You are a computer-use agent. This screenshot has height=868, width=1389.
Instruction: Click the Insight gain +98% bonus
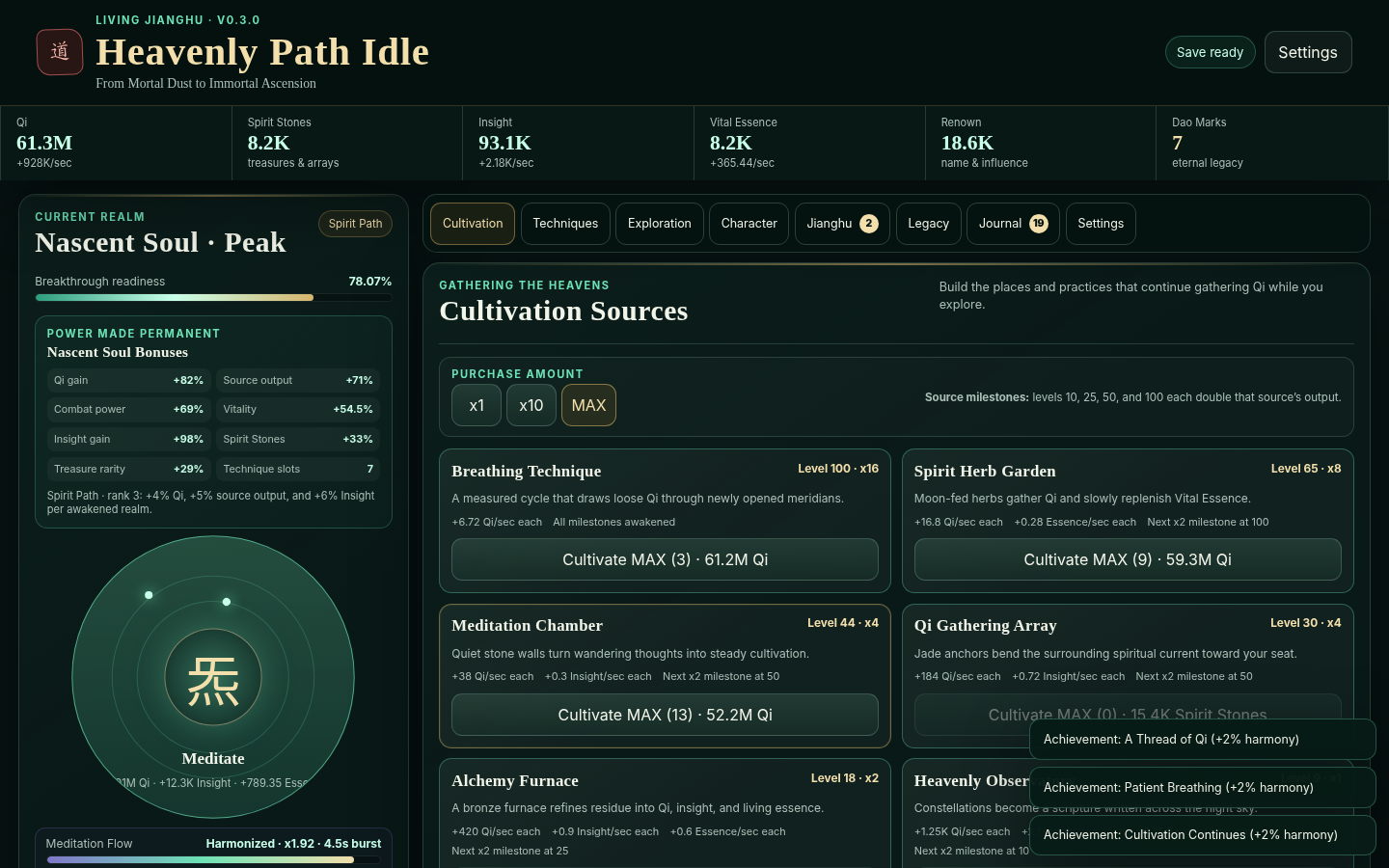pyautogui.click(x=128, y=439)
